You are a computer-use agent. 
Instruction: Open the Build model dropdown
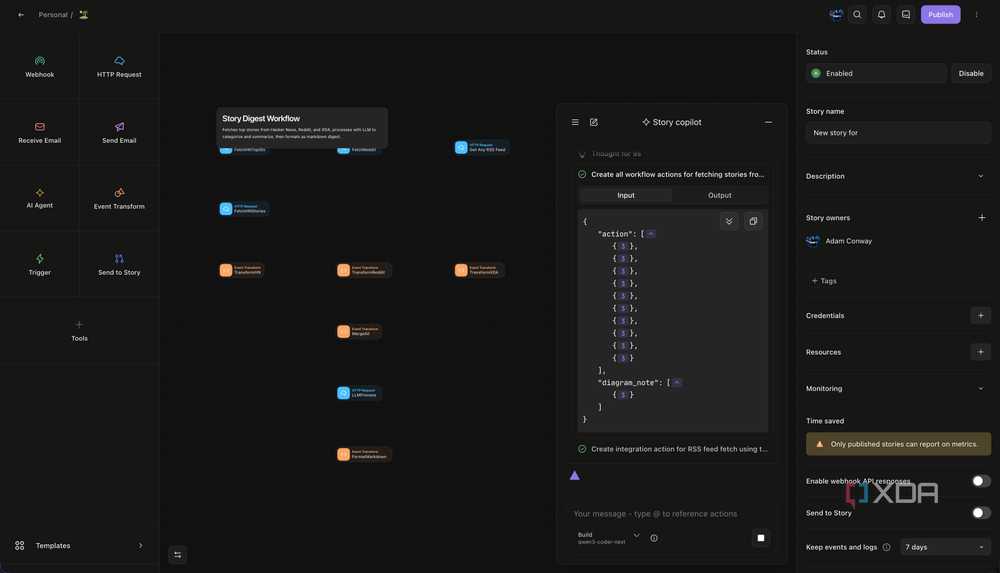[x=608, y=538]
